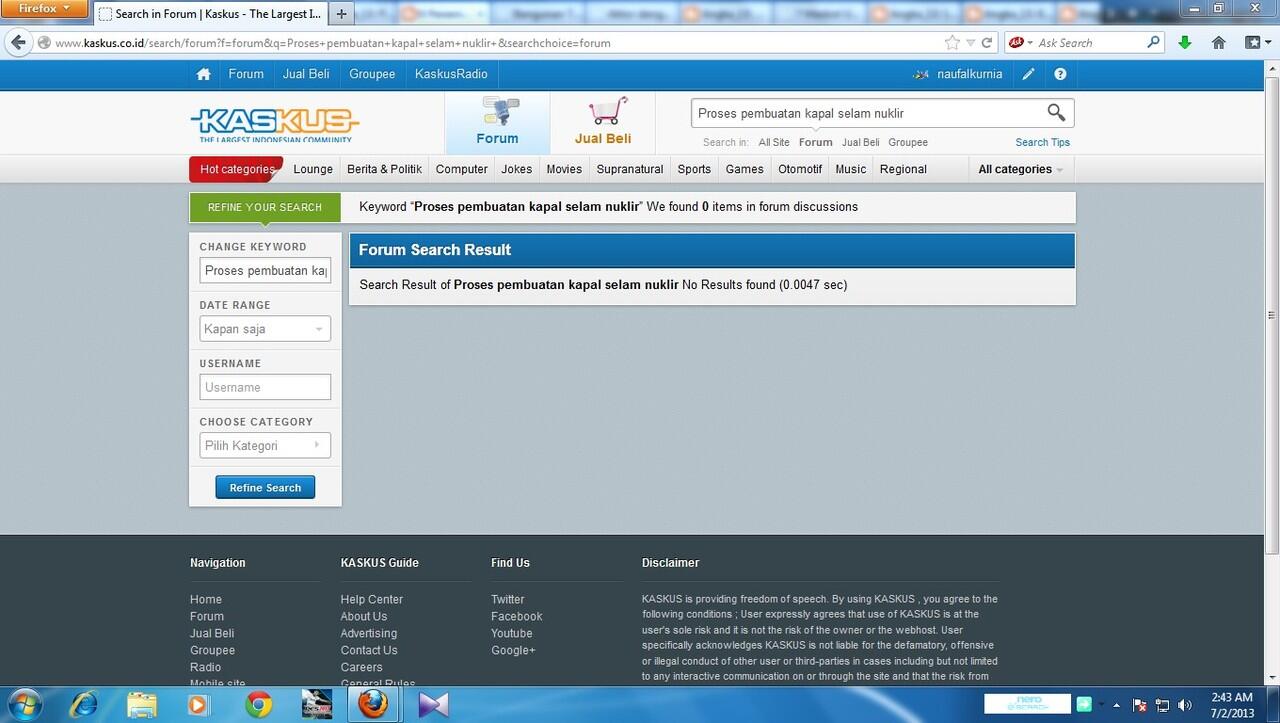Open the Windows Start menu
The image size is (1280, 723).
pos(24,704)
